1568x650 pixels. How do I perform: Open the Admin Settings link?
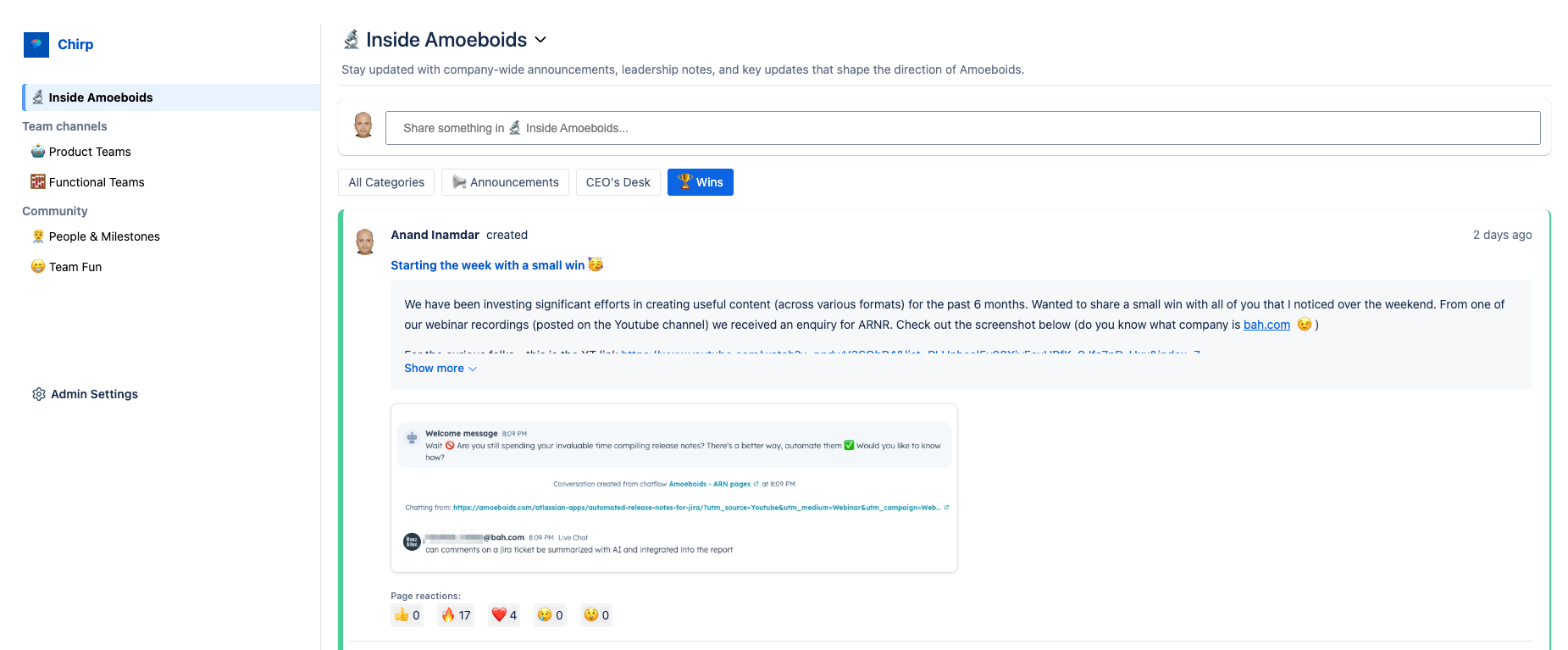point(94,394)
